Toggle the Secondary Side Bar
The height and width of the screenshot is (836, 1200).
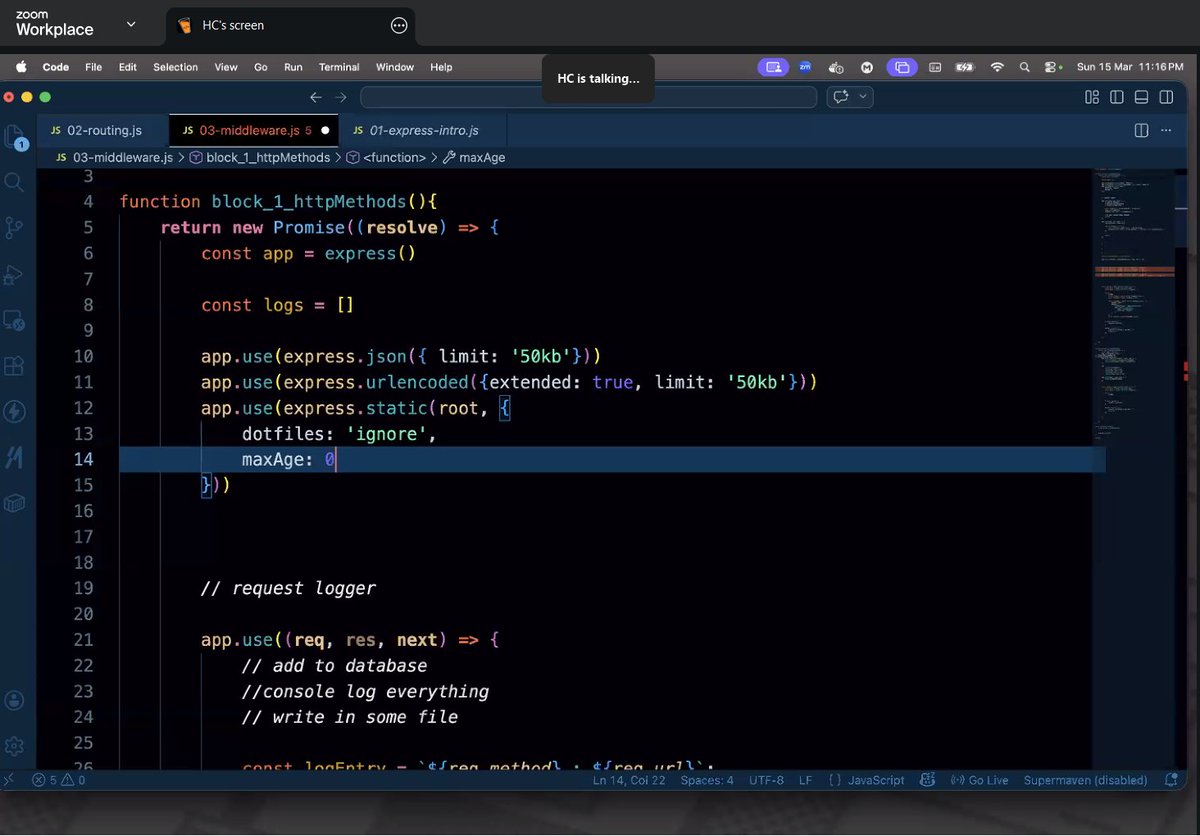coord(1166,97)
